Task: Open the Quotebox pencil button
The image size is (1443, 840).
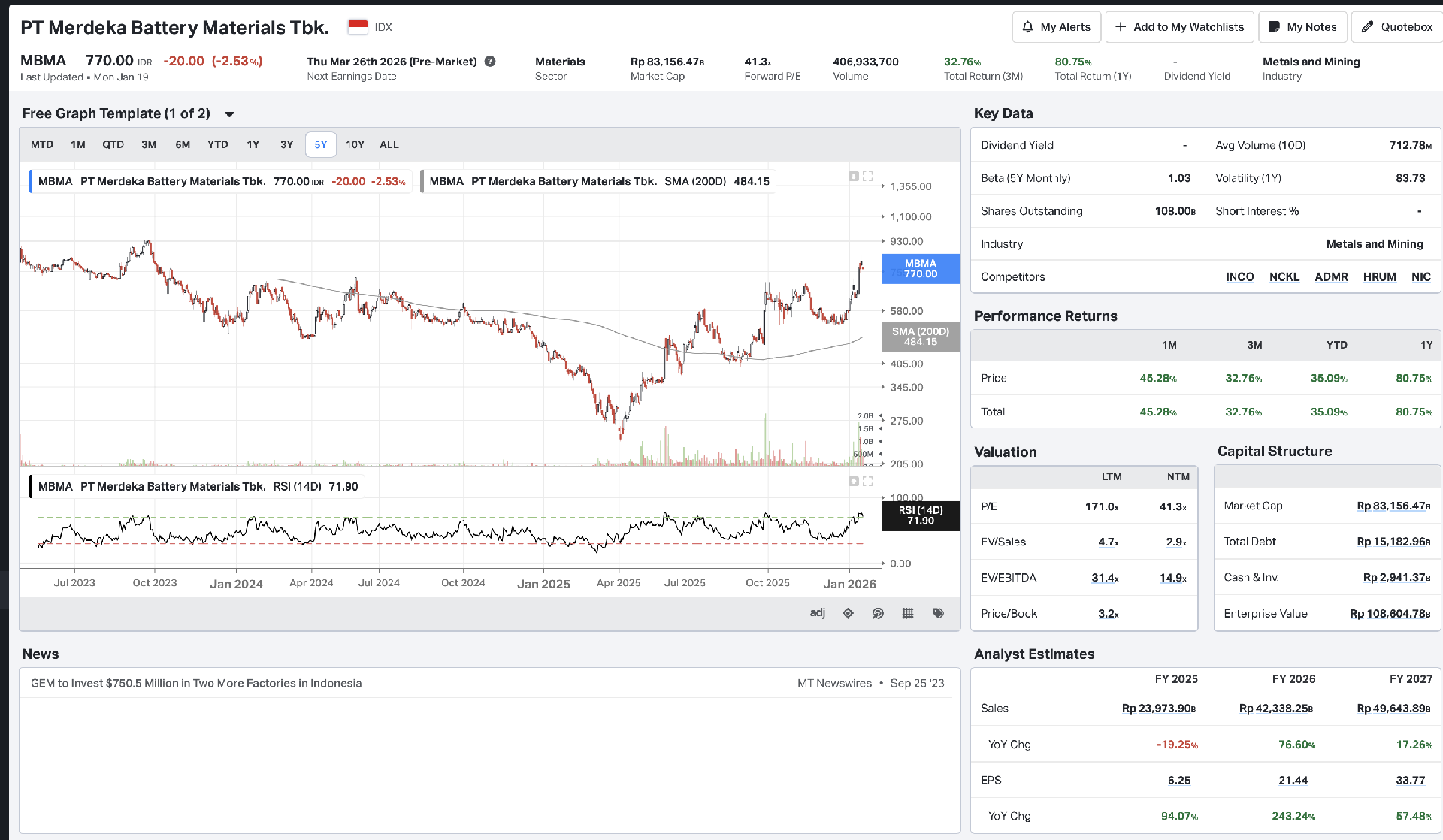Action: click(1398, 27)
